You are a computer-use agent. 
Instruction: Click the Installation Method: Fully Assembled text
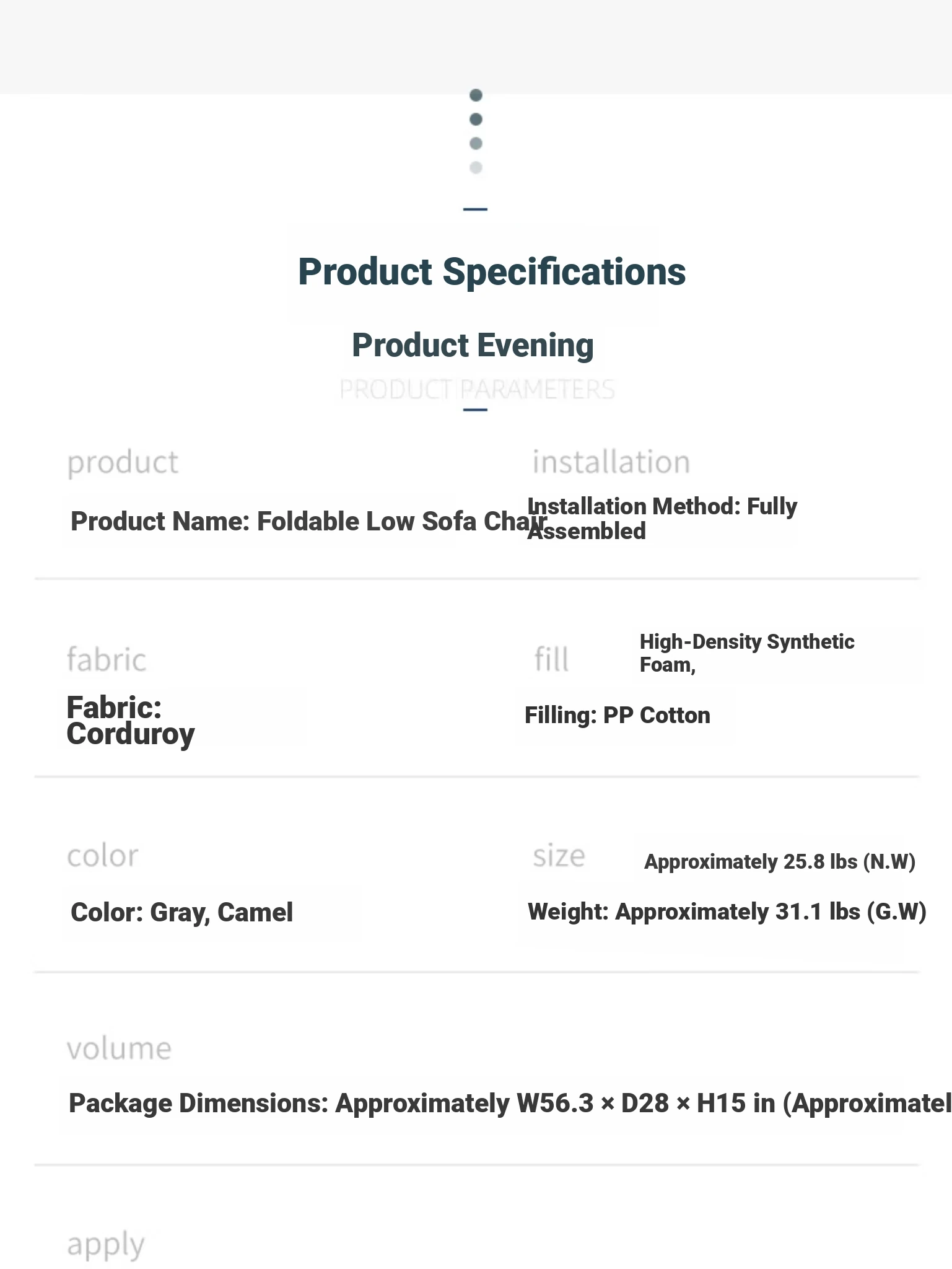pyautogui.click(x=662, y=519)
